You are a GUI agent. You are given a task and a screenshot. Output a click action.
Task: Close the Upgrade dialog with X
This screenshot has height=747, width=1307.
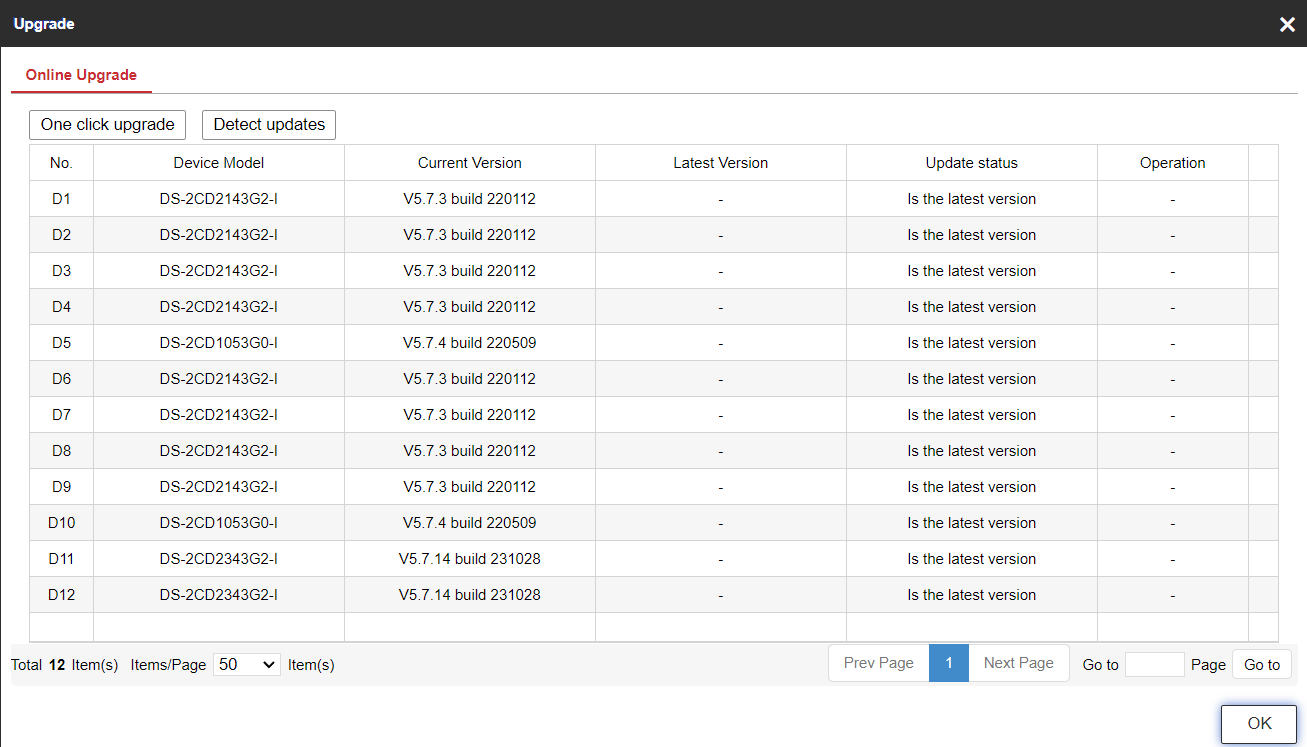coord(1287,24)
